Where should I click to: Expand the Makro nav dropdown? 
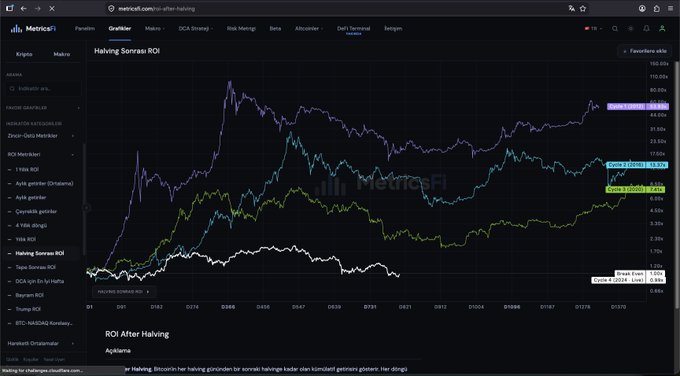[x=154, y=29]
